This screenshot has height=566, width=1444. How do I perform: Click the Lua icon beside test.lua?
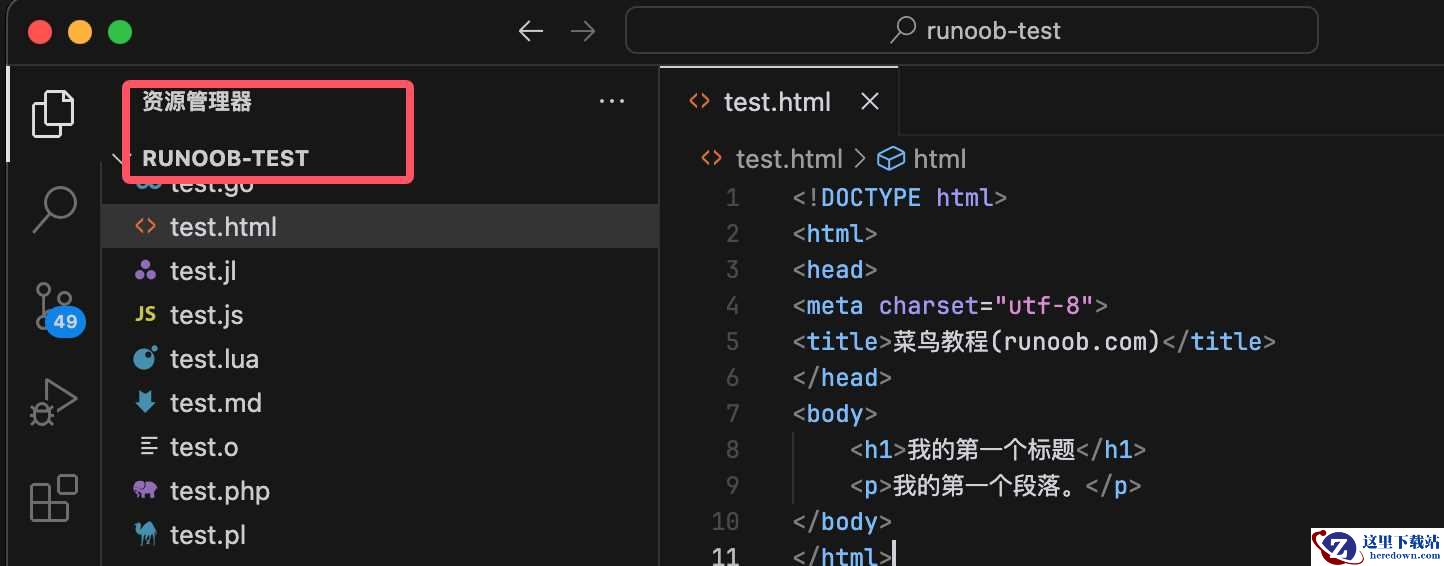(x=146, y=358)
